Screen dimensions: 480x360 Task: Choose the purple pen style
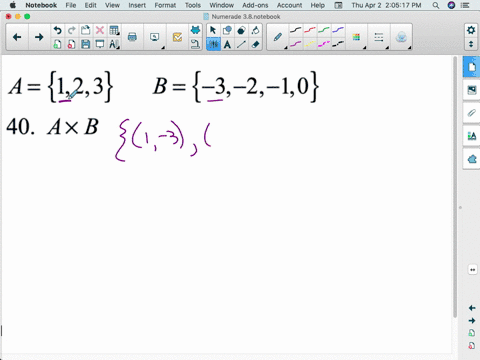pos(295,44)
